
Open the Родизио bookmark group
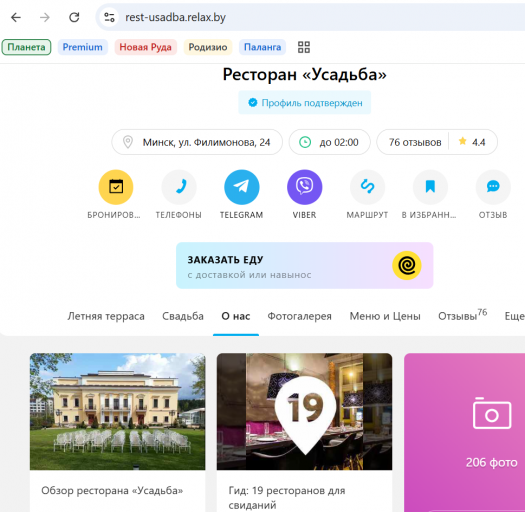point(208,47)
